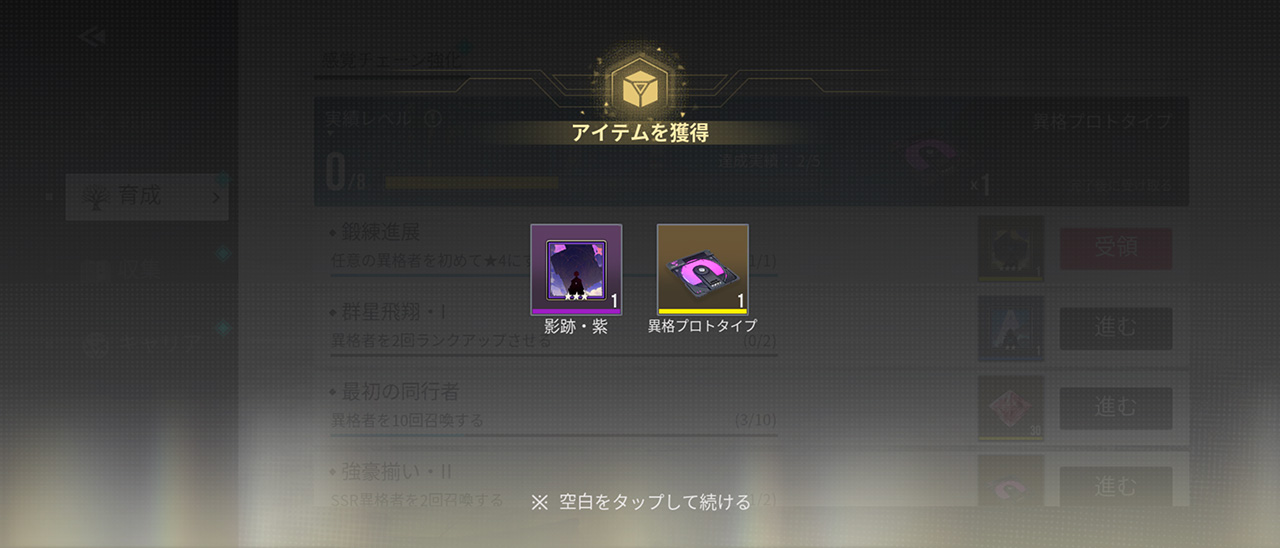Click 進む for the 最初の同行者 task

tap(1115, 408)
